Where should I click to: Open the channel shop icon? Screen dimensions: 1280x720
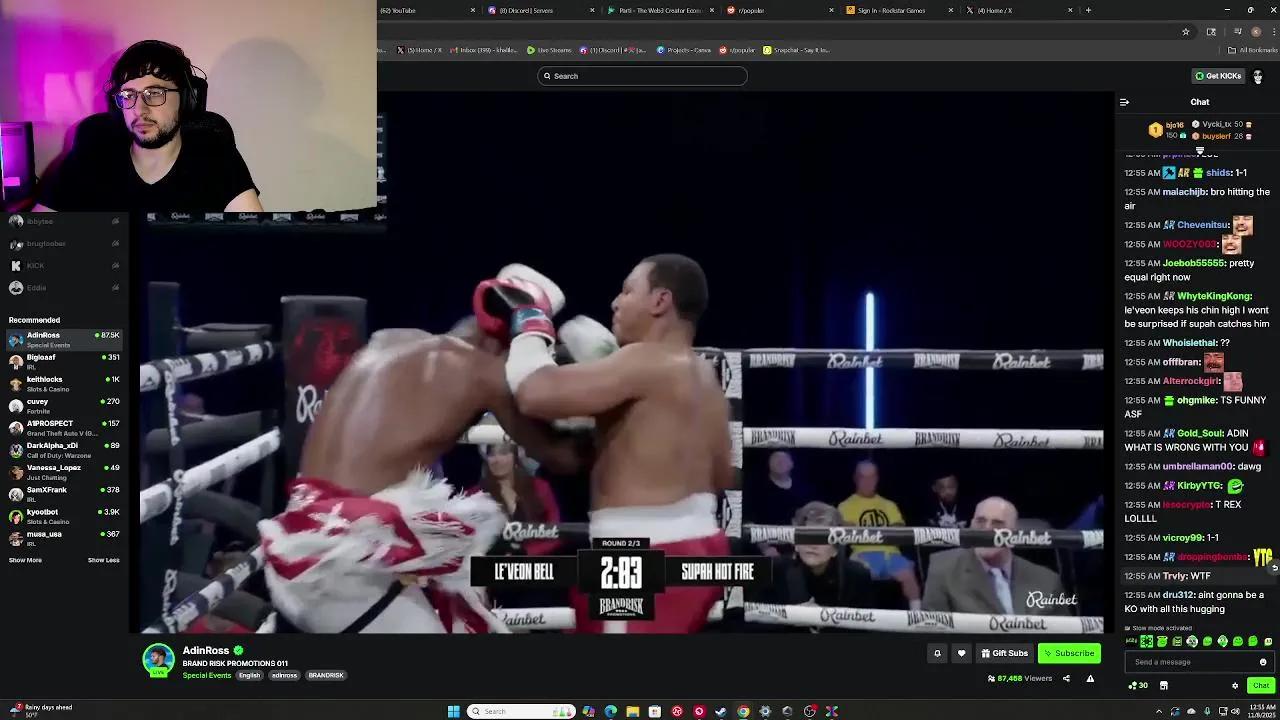pos(1163,686)
